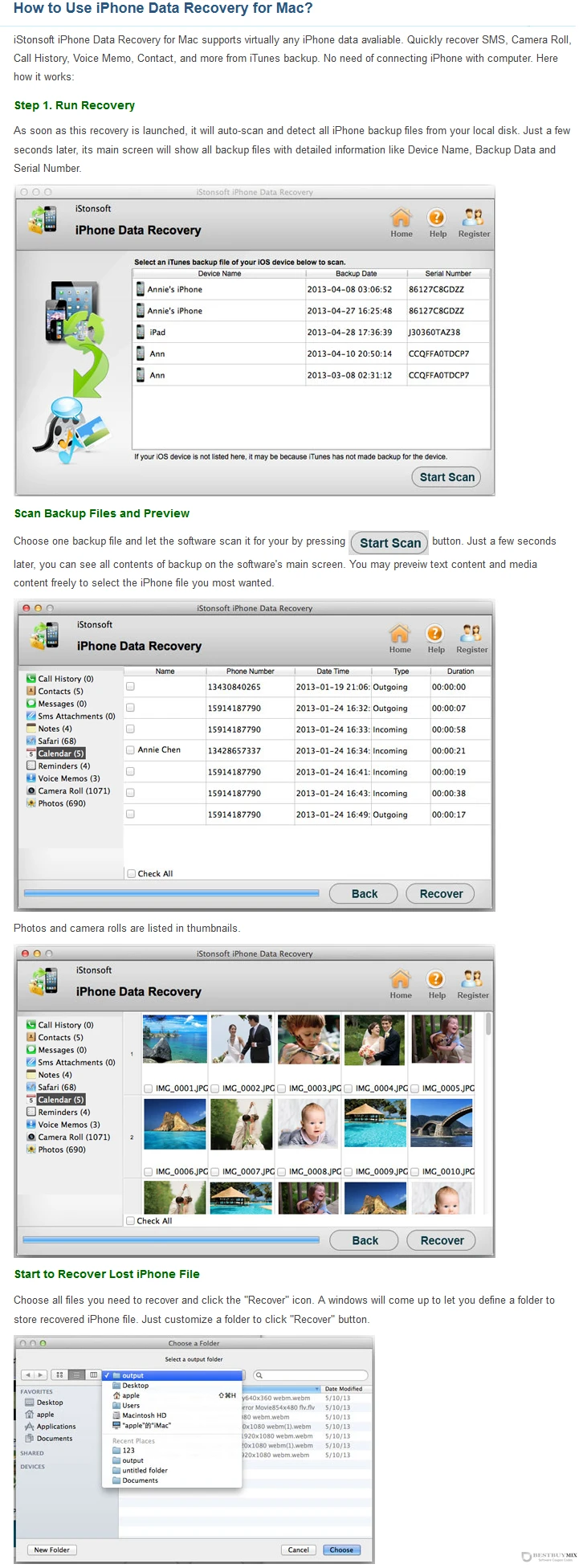The width and height of the screenshot is (583, 1568).
Task: Select Notes (4) in call log window sidebar
Action: 50,729
